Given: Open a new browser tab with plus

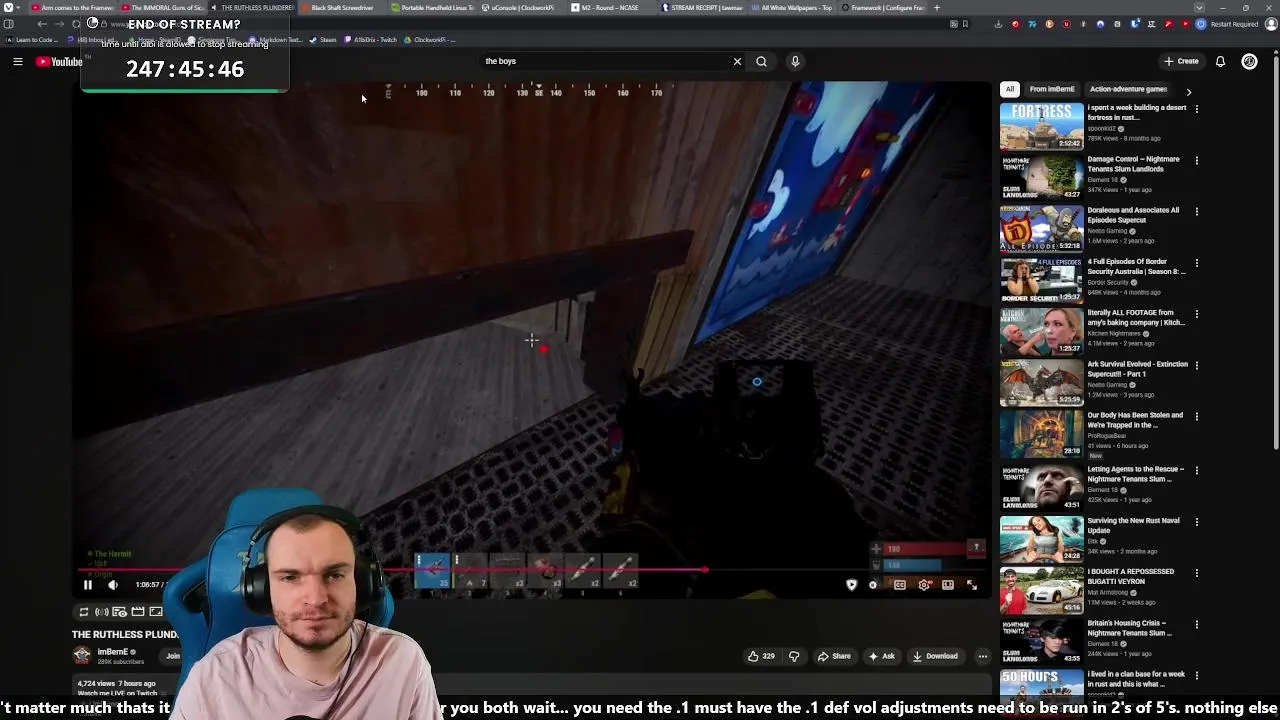Looking at the screenshot, I should 936,8.
